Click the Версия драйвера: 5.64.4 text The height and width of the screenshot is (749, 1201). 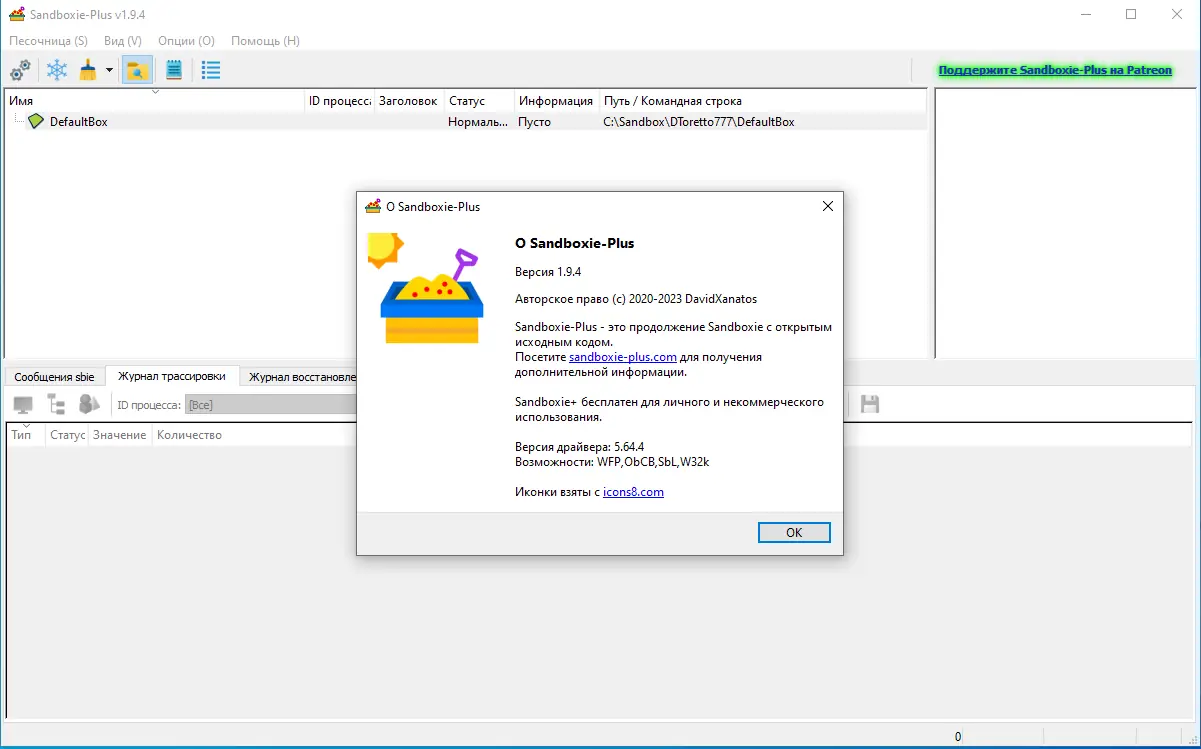[x=579, y=447]
